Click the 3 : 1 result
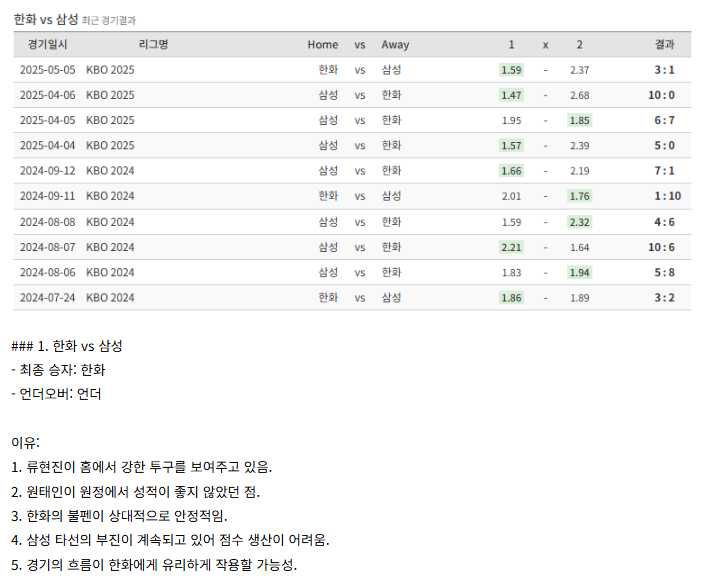The width and height of the screenshot is (708, 586). pos(665,70)
